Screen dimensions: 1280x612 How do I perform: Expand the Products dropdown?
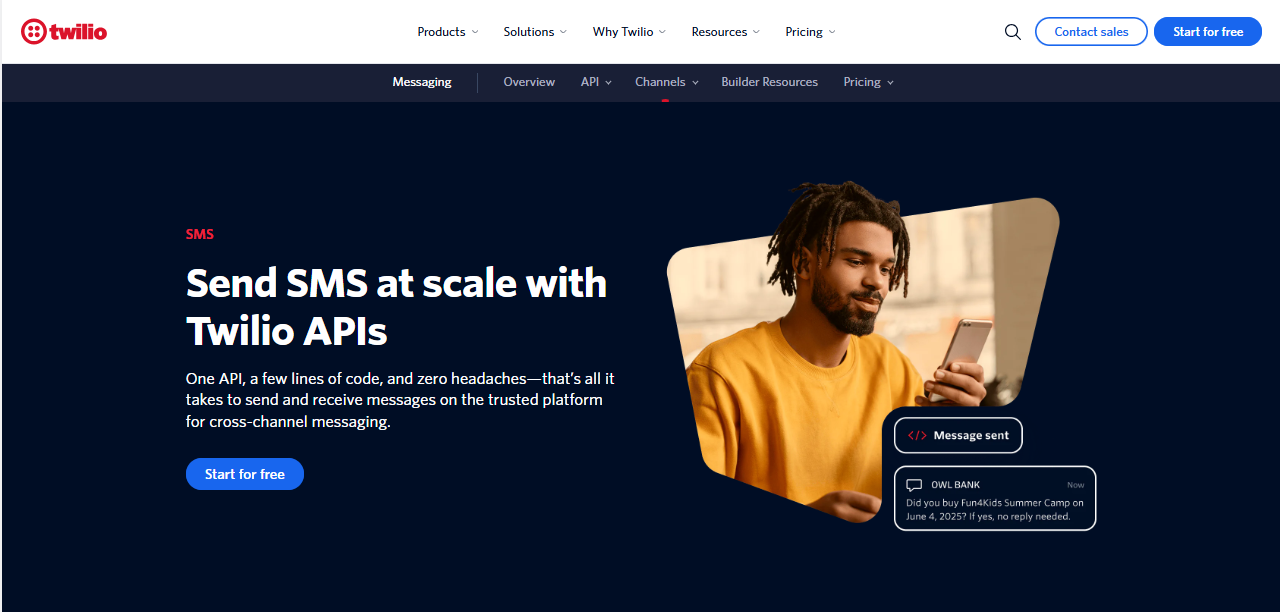tap(447, 31)
